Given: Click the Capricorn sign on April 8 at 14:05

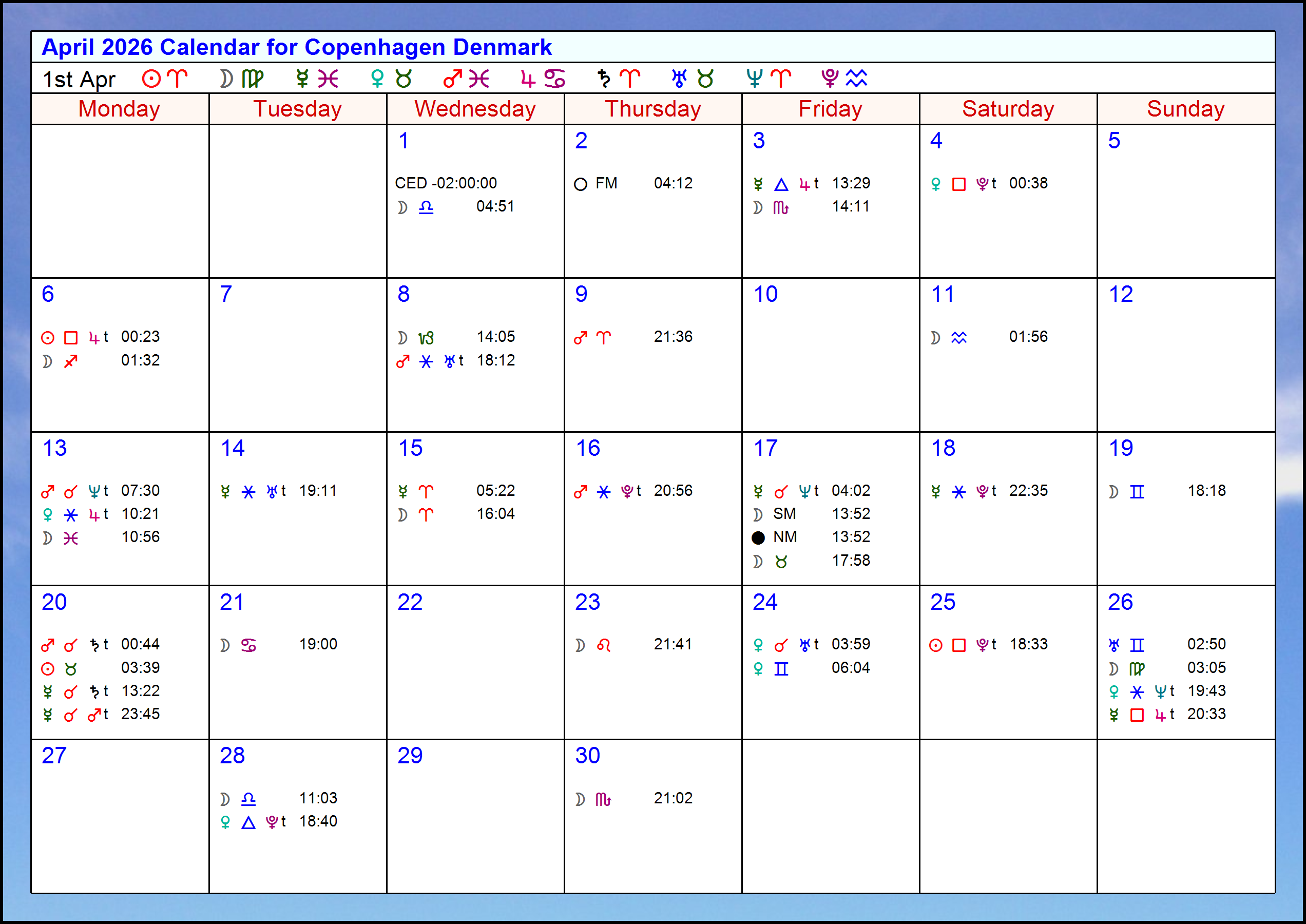Looking at the screenshot, I should point(426,338).
